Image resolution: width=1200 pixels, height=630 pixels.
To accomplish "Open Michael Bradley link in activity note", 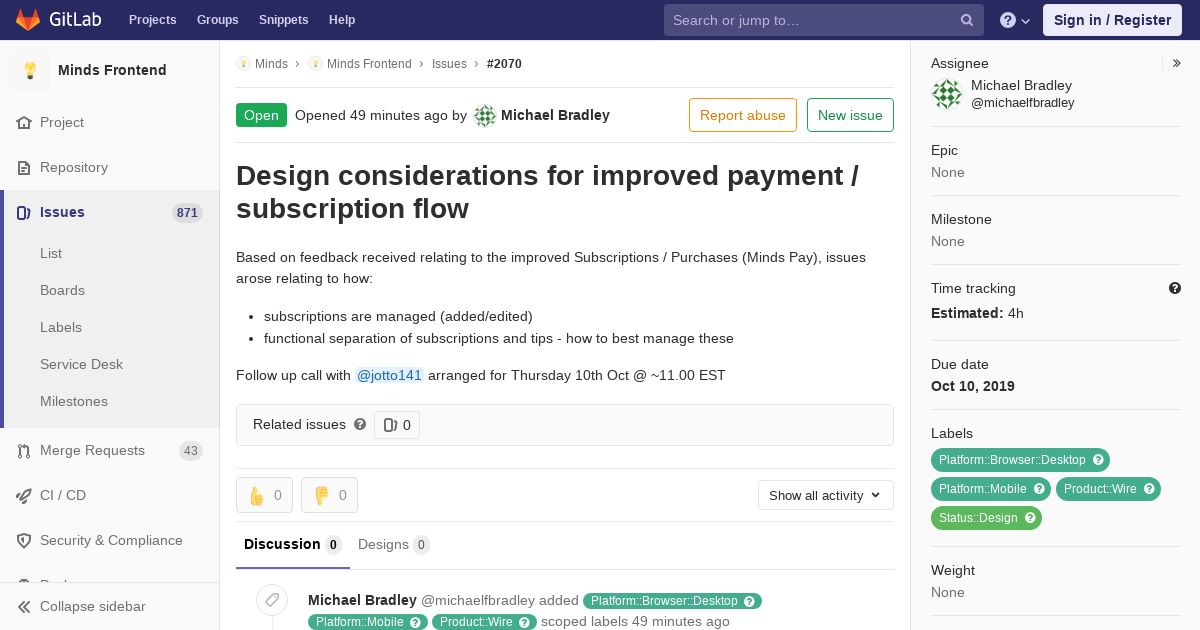I will 362,600.
